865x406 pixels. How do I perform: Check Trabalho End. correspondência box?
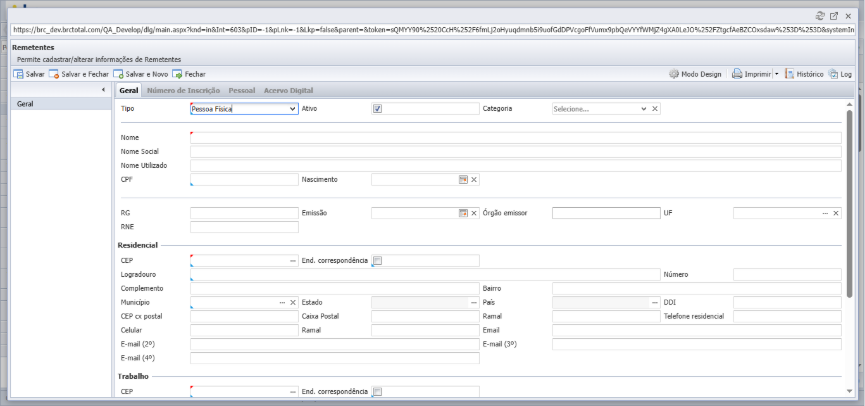[377, 392]
